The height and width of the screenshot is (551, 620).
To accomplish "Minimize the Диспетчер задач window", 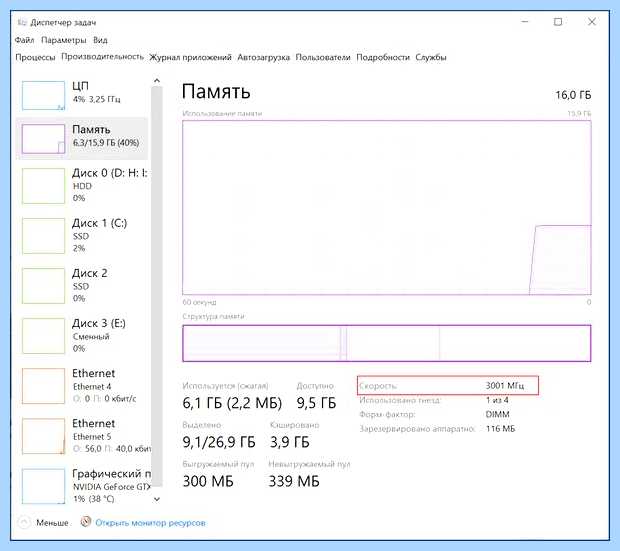I will click(x=525, y=22).
